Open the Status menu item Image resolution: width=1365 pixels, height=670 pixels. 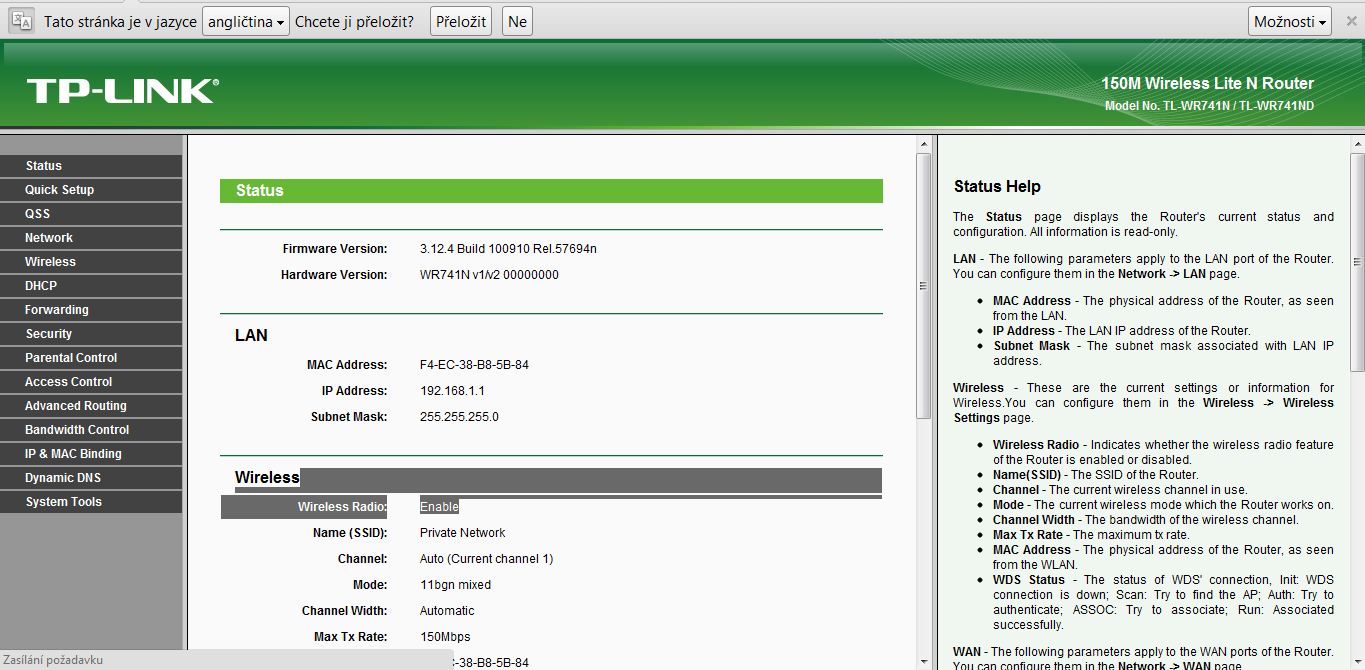pyautogui.click(x=91, y=166)
